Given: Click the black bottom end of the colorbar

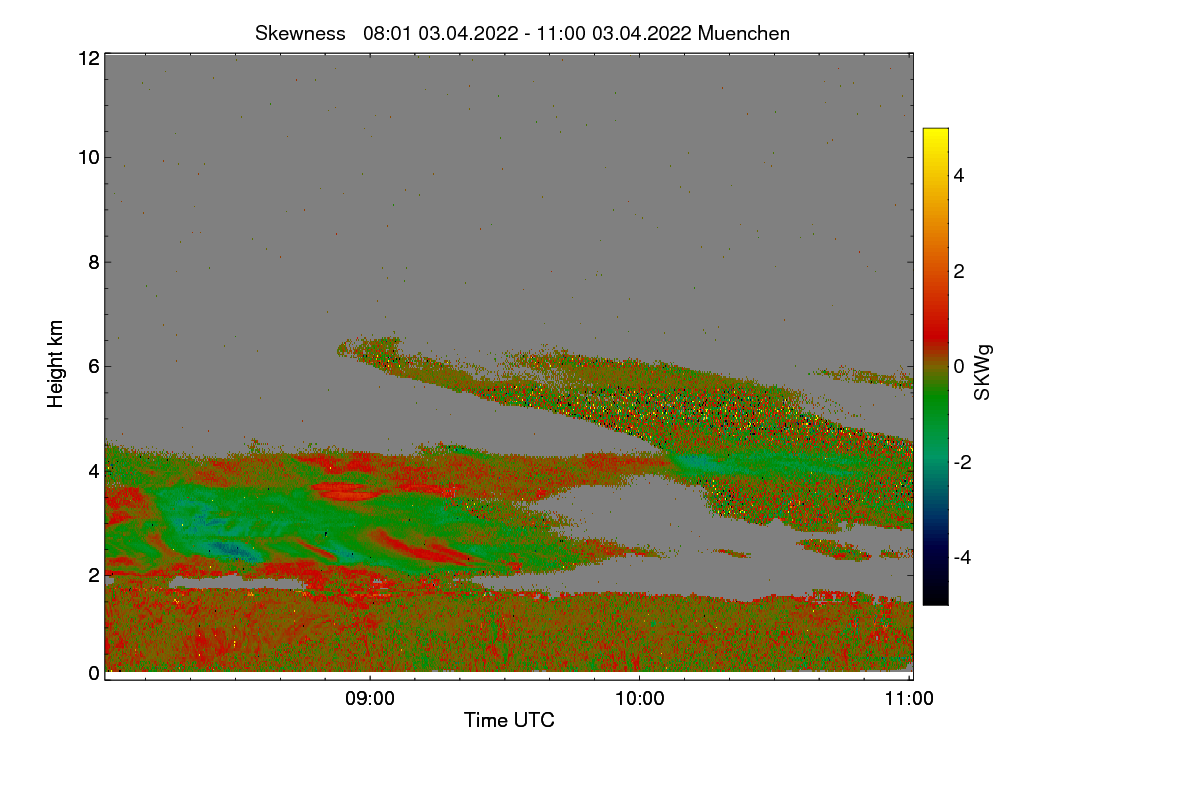Looking at the screenshot, I should point(935,597).
